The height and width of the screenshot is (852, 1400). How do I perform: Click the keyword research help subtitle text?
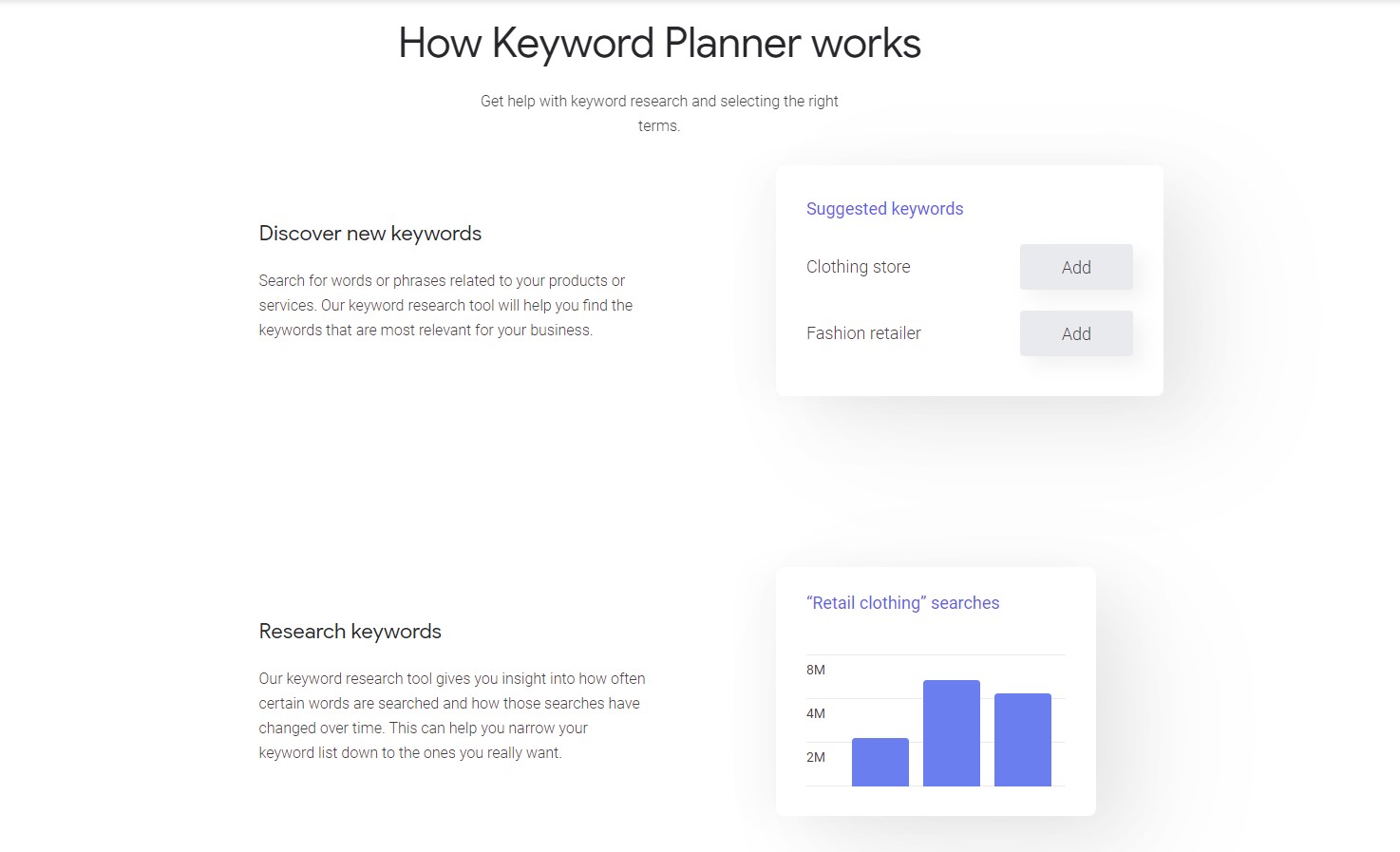(659, 112)
